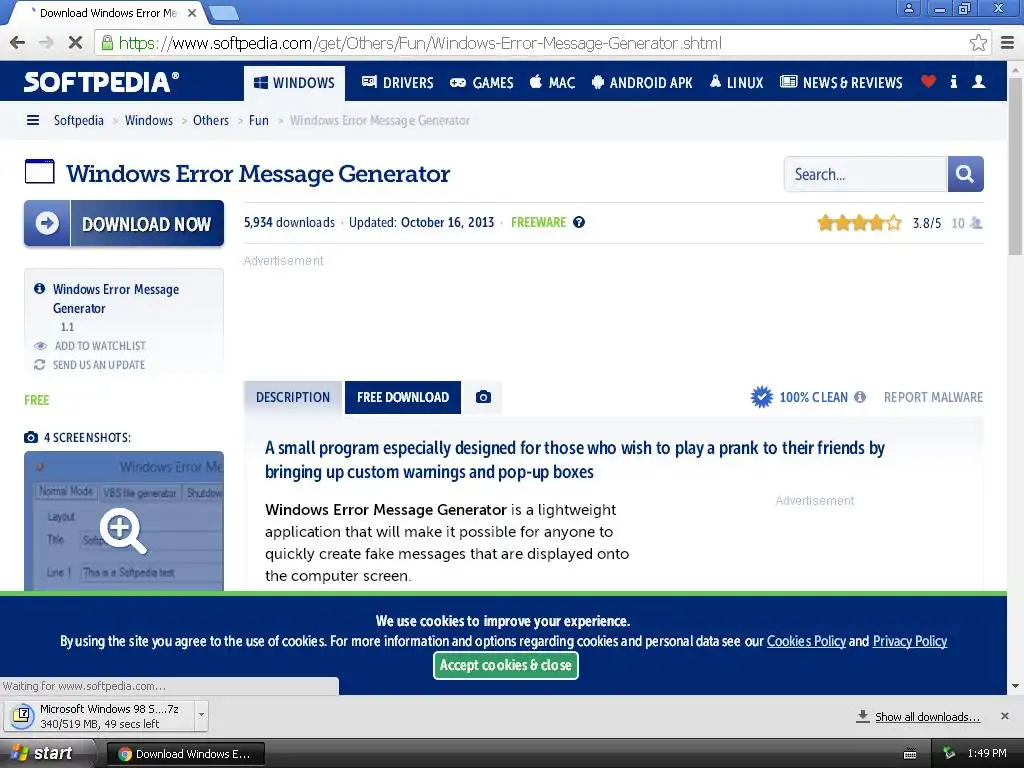Click the five star rating
Screen dimensions: 1024x768
[x=859, y=223]
